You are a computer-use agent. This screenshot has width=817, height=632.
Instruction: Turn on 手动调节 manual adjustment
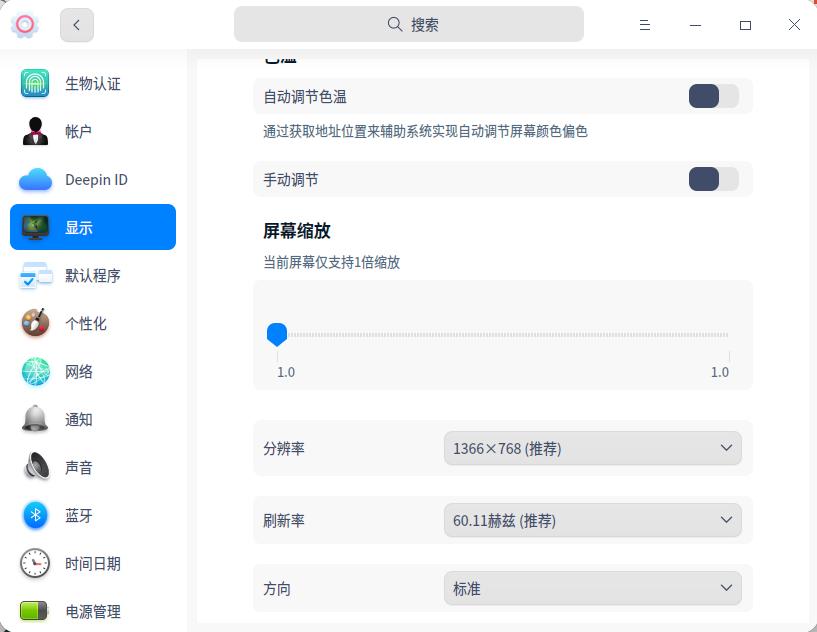tap(713, 179)
